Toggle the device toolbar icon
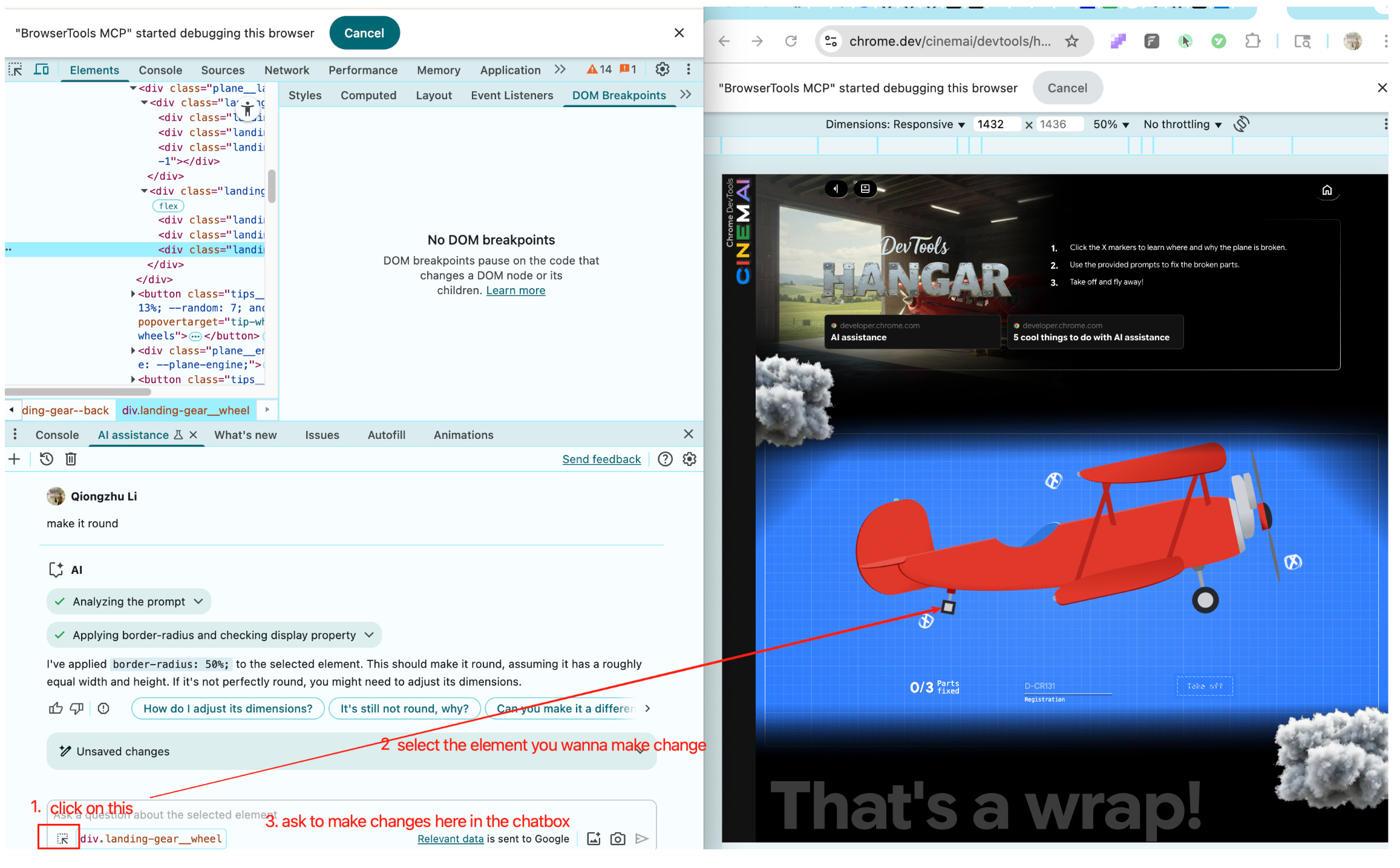This screenshot has width=1400, height=868. pyautogui.click(x=41, y=70)
